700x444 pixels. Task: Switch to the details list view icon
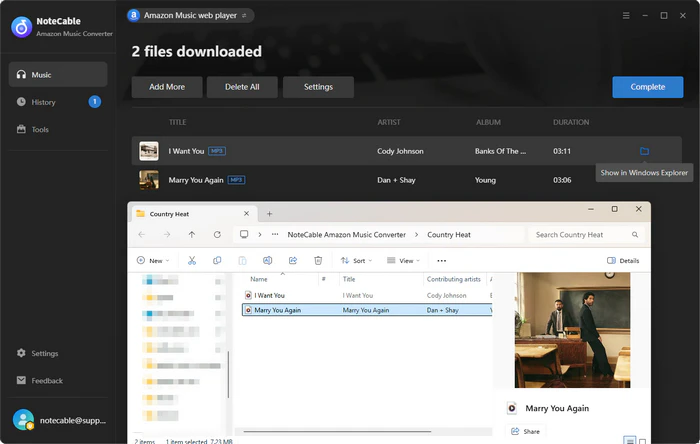point(629,440)
